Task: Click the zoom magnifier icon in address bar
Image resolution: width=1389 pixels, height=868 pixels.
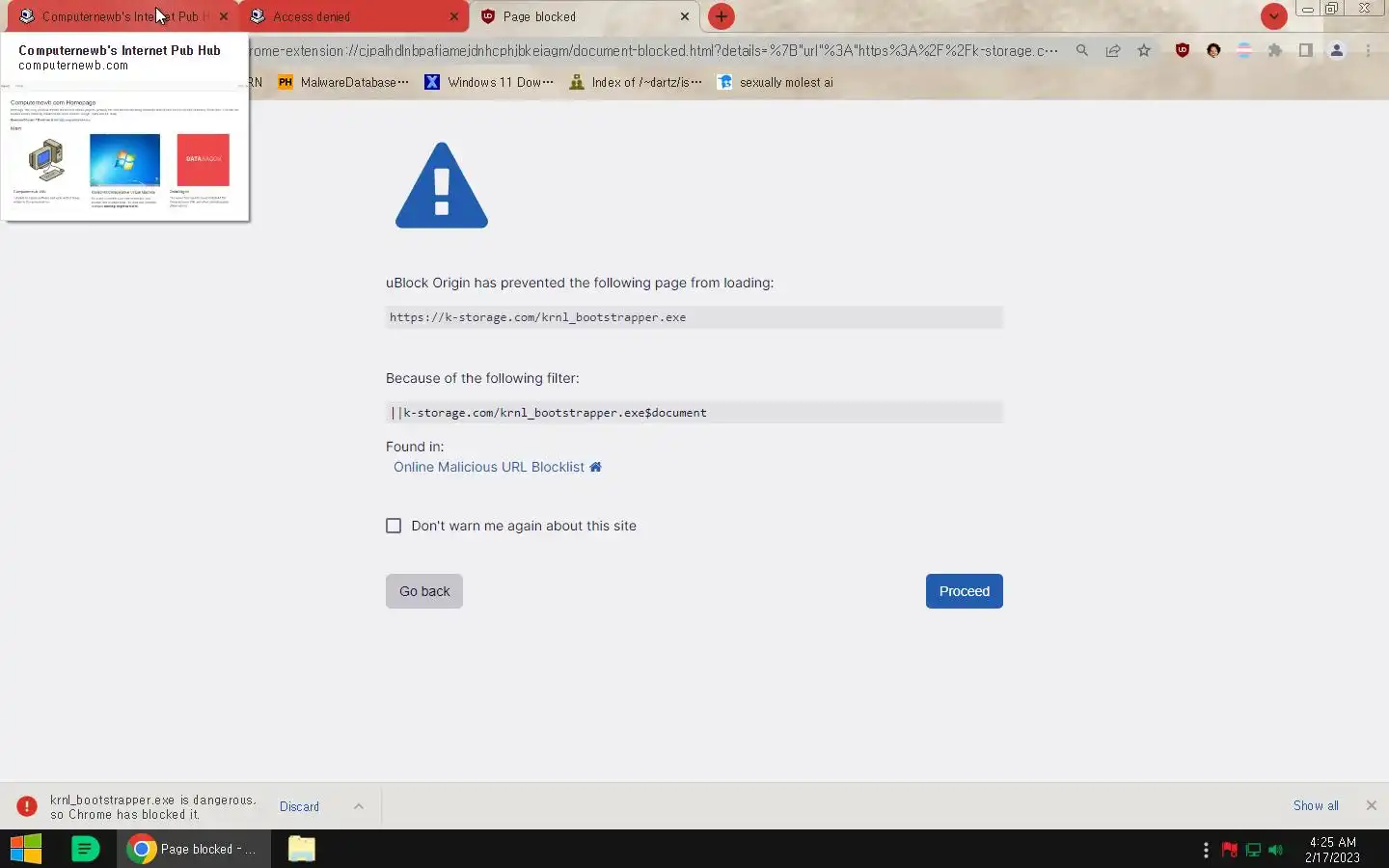Action: (1082, 50)
